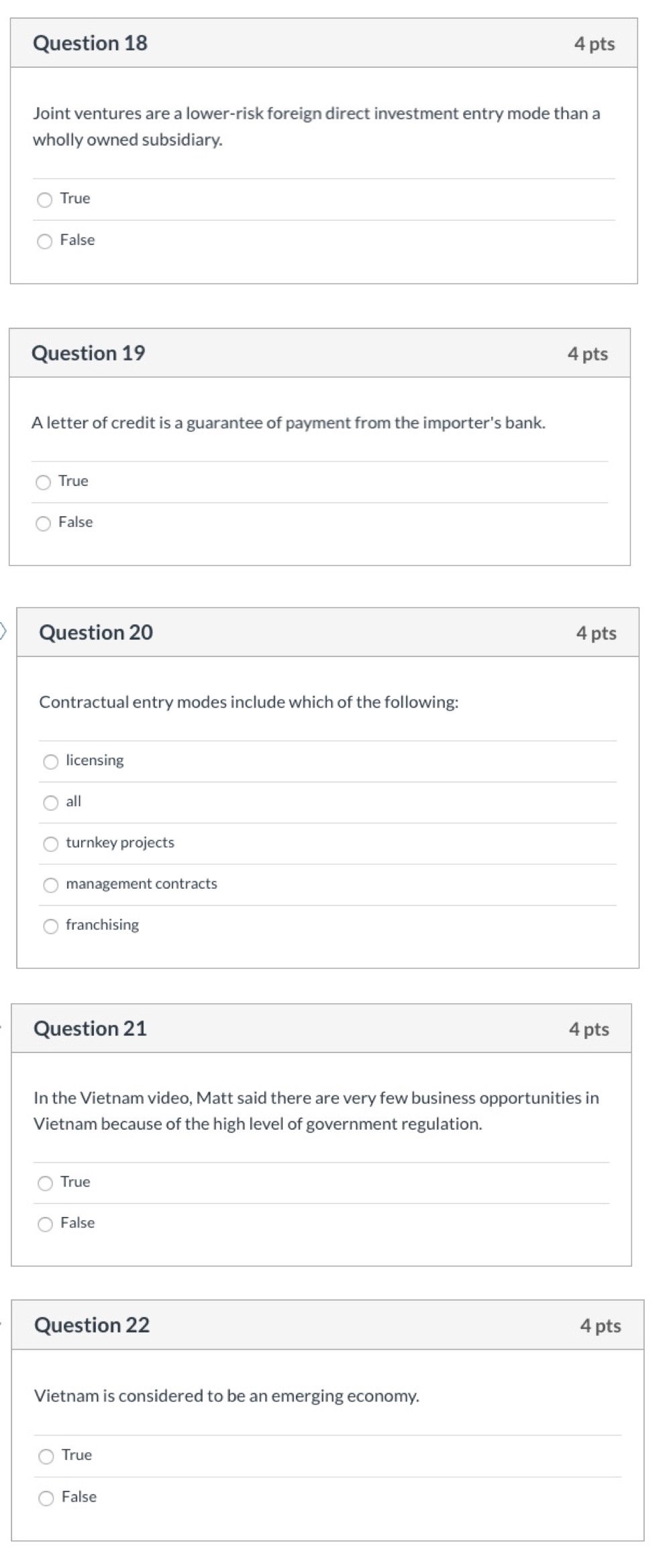
Task: Select False for Question 18
Action: tap(44, 240)
